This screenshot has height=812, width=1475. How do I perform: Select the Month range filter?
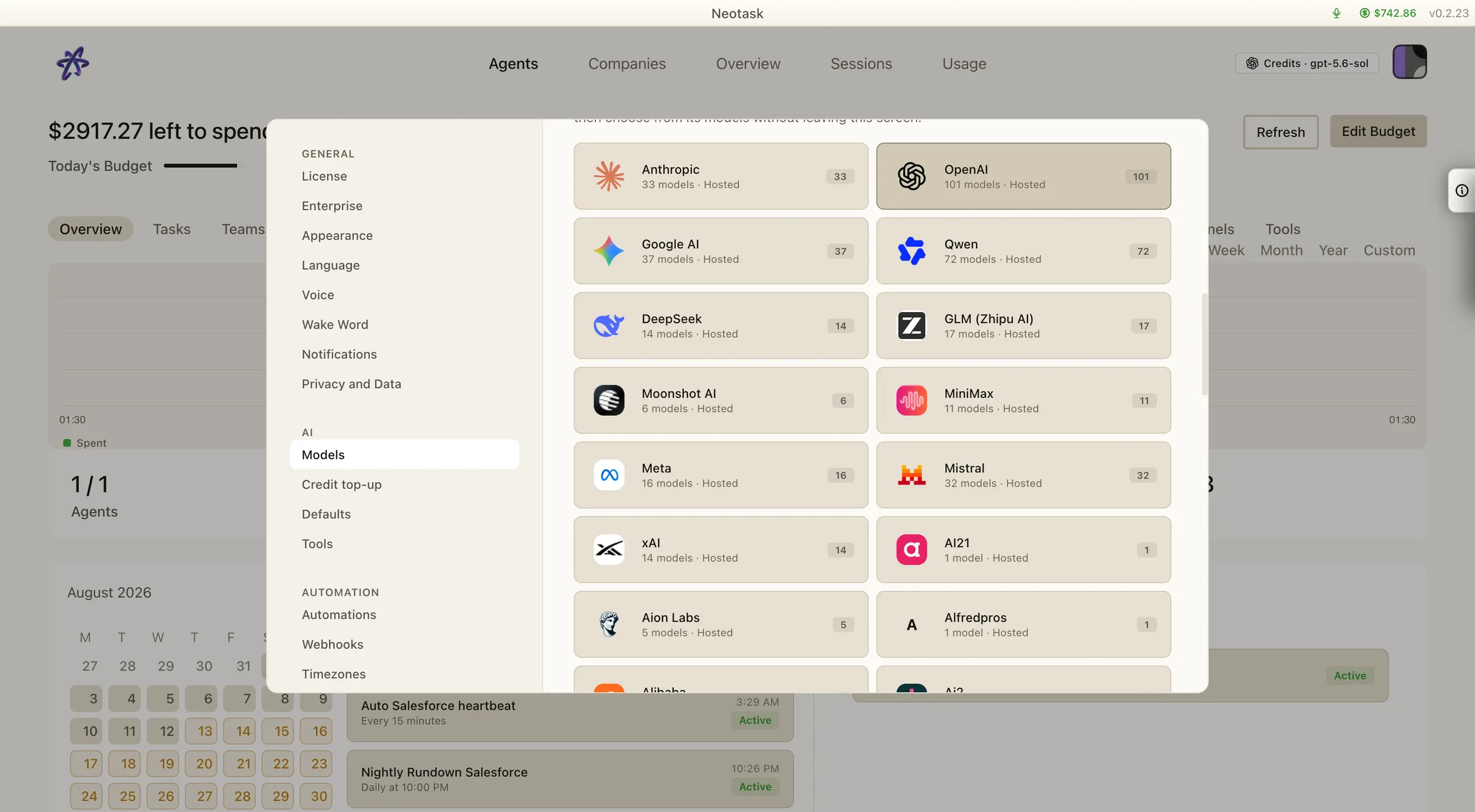(1281, 250)
